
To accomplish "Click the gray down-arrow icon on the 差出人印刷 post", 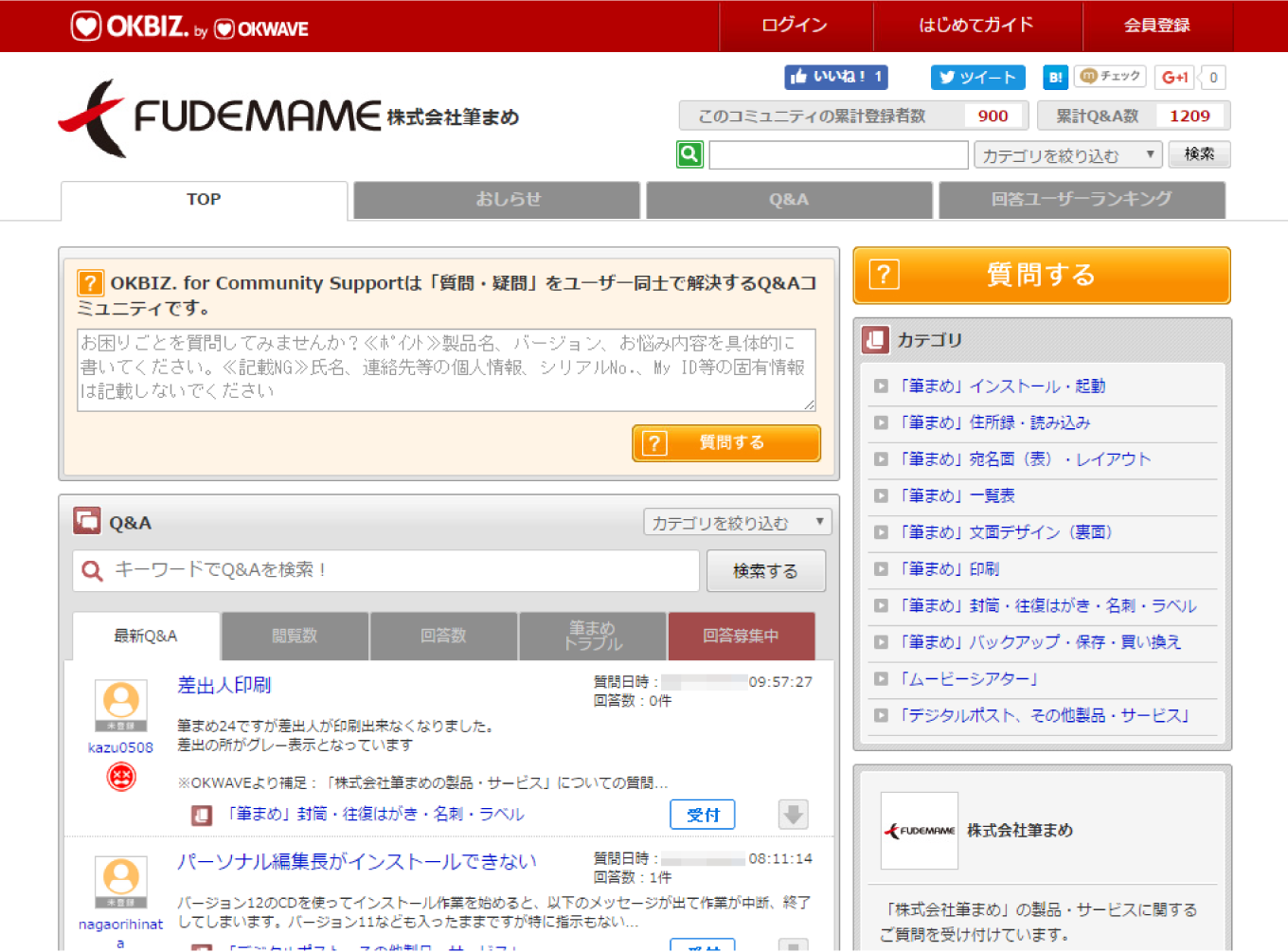I will coord(793,814).
